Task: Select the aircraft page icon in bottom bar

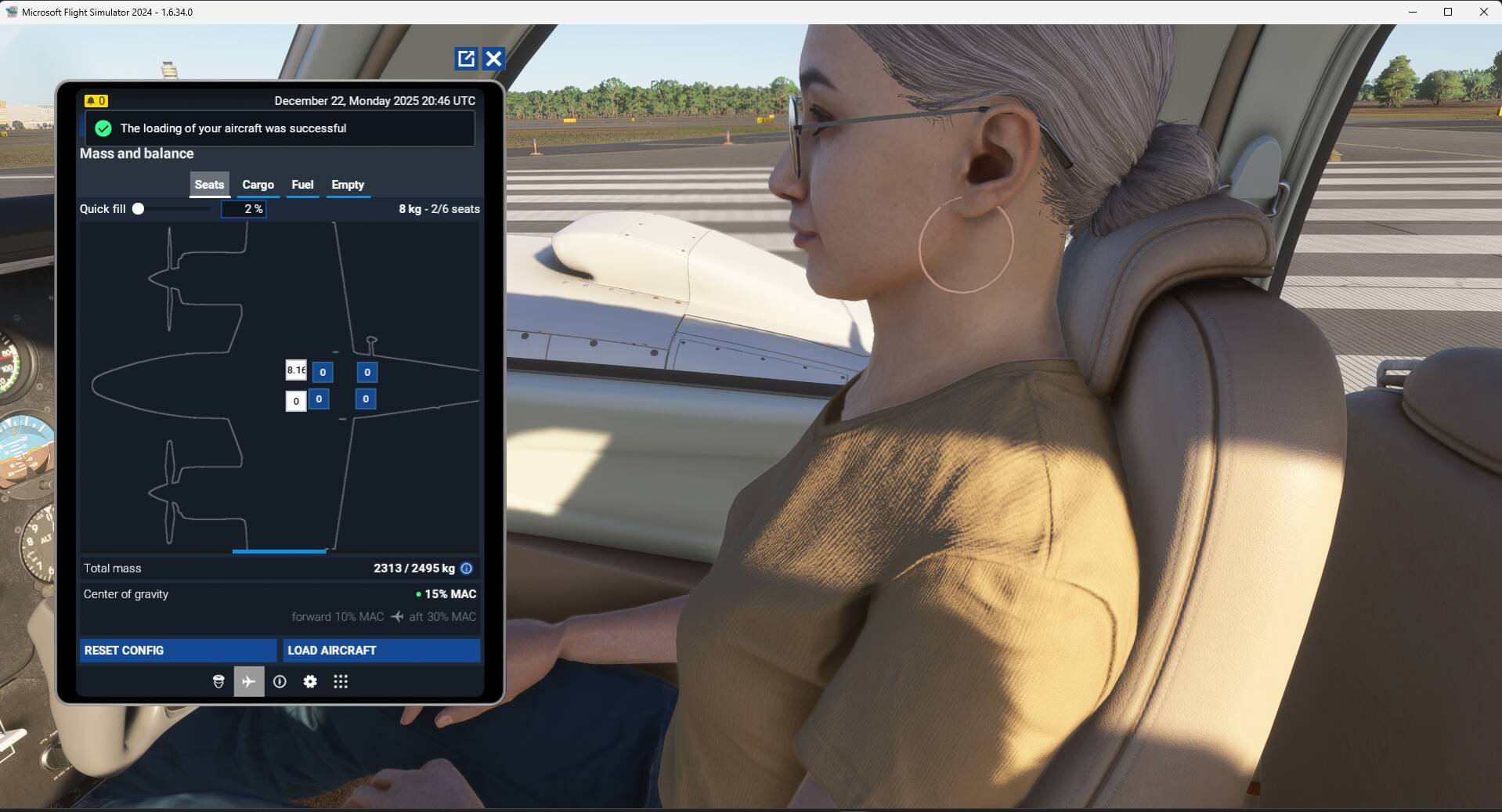Action: coord(248,681)
